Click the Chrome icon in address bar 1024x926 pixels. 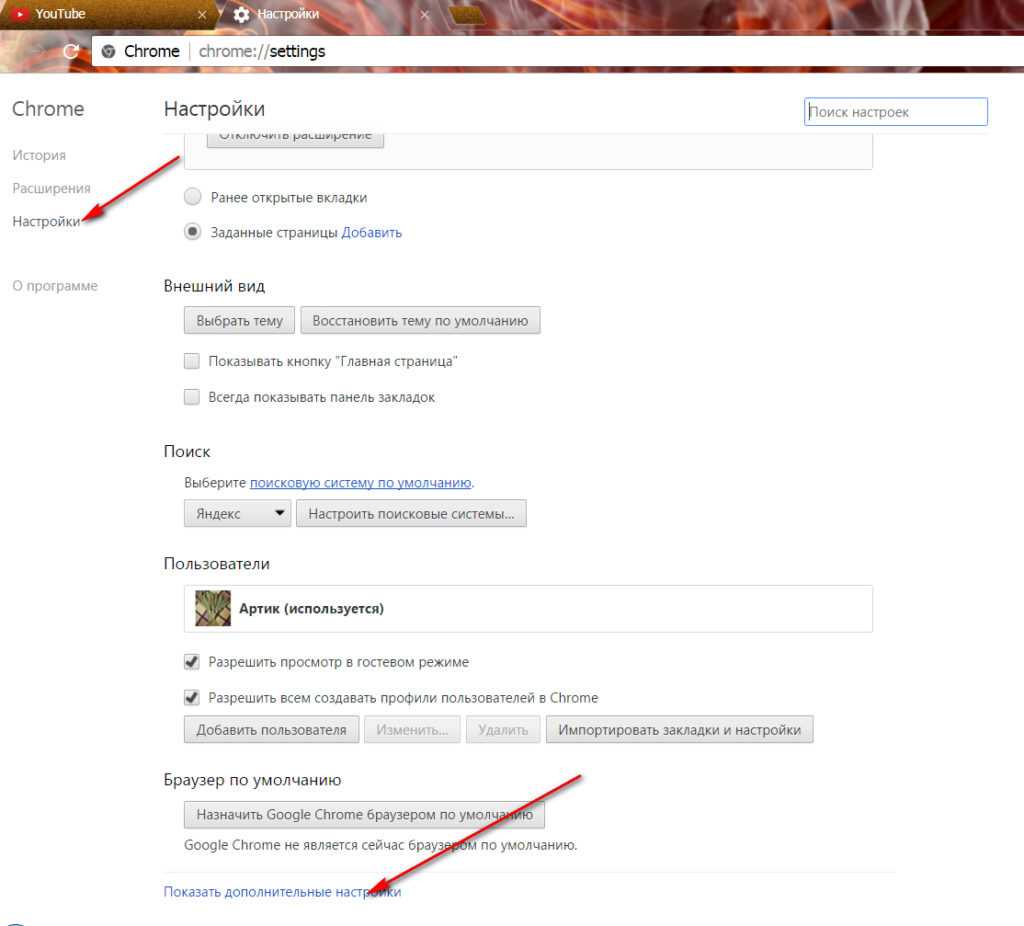pyautogui.click(x=109, y=51)
